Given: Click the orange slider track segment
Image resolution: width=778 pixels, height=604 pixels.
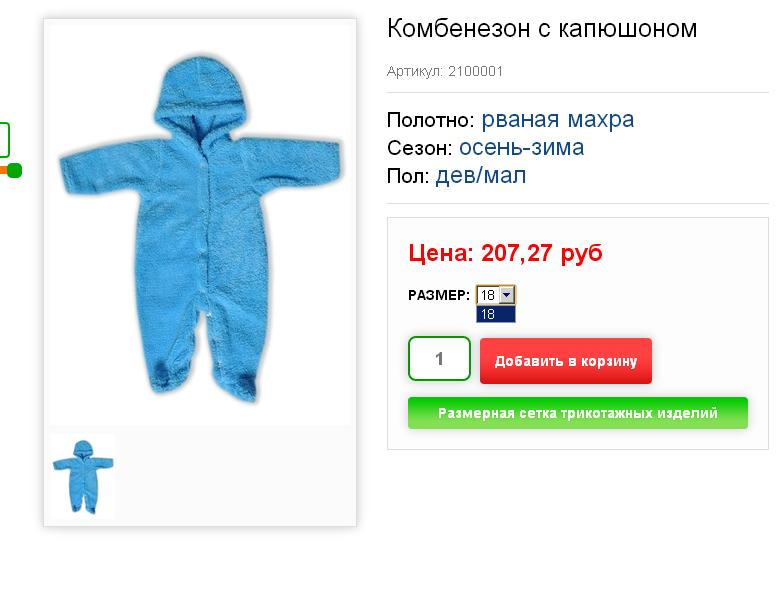Looking at the screenshot, I should click(3, 170).
